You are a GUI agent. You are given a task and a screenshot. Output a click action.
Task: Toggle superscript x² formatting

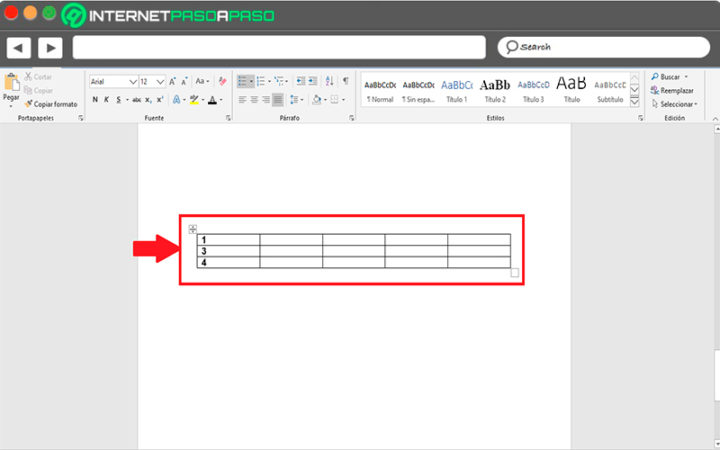(x=160, y=100)
